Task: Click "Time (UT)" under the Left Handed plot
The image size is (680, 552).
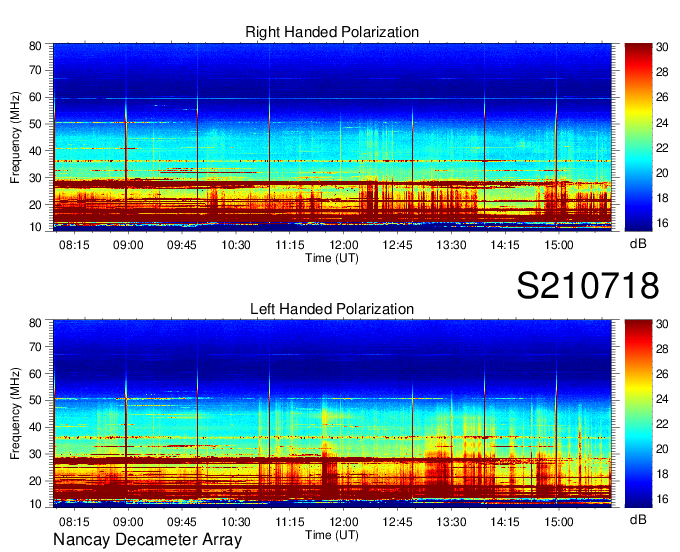Action: (x=332, y=535)
